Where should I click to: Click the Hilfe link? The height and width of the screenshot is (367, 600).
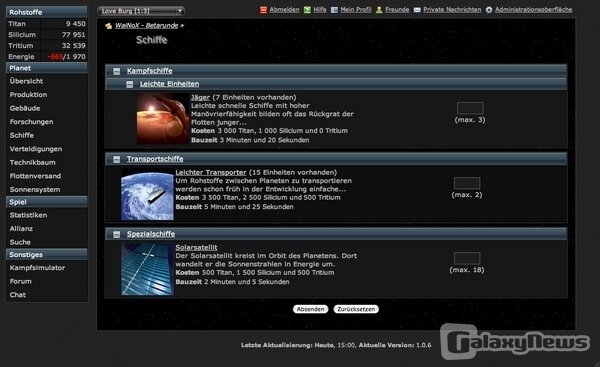coord(320,10)
